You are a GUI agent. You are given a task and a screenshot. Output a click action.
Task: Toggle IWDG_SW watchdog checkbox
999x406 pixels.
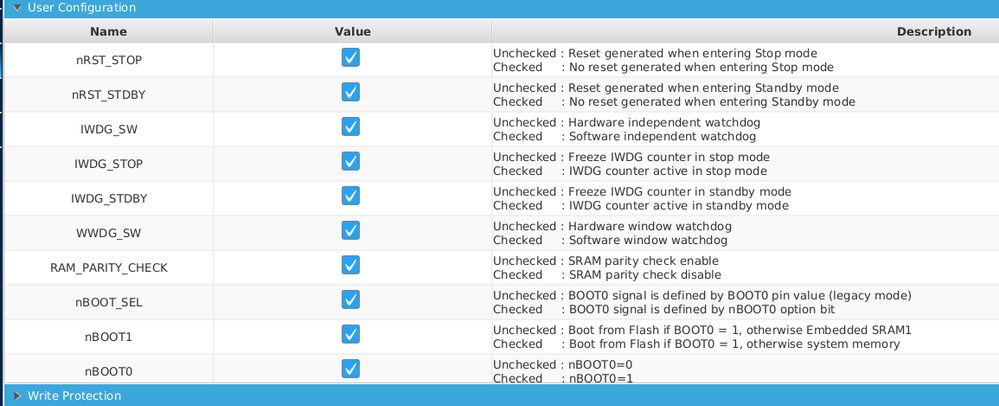(350, 127)
